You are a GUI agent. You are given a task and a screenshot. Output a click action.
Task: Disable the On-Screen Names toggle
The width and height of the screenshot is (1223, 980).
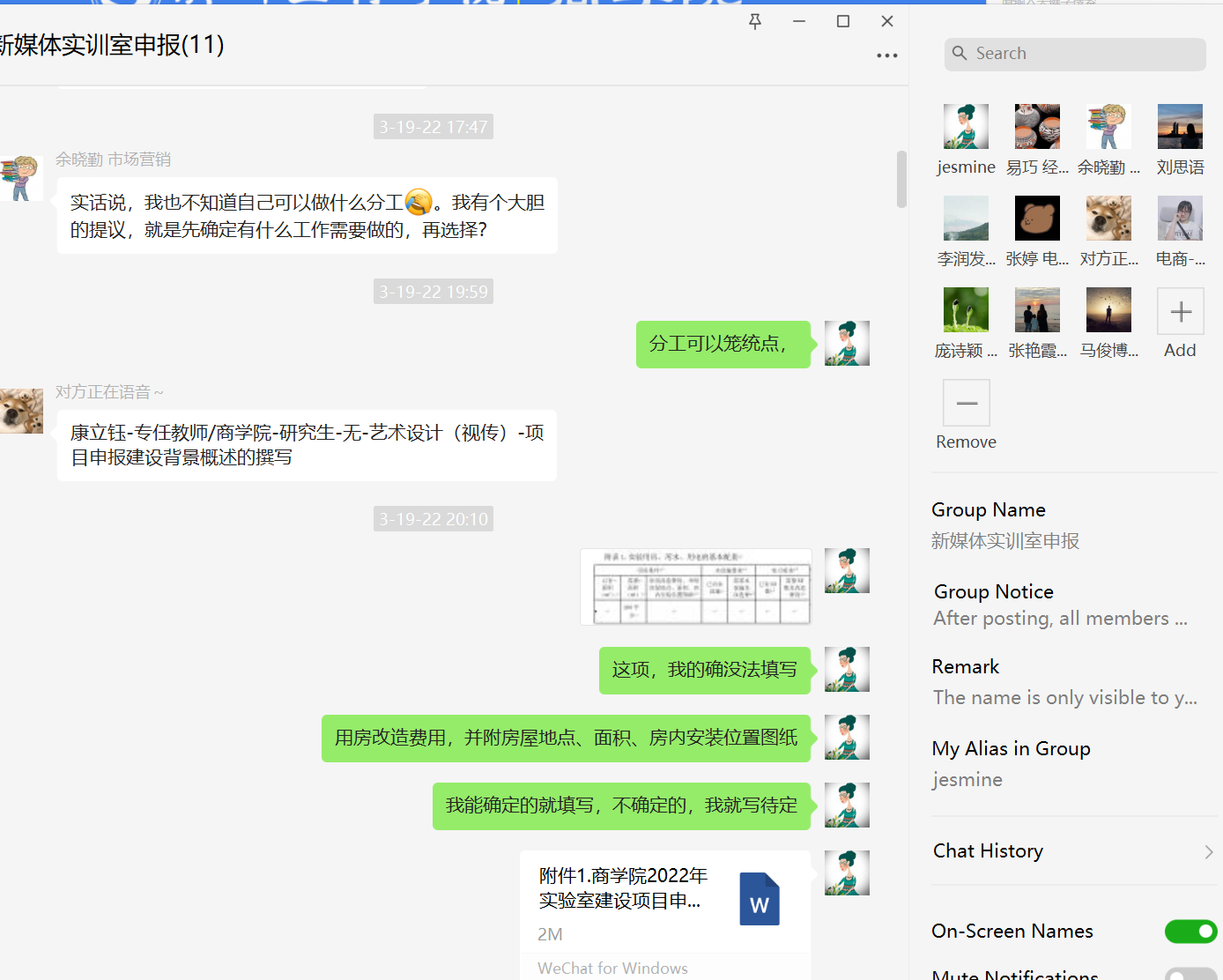(x=1190, y=932)
